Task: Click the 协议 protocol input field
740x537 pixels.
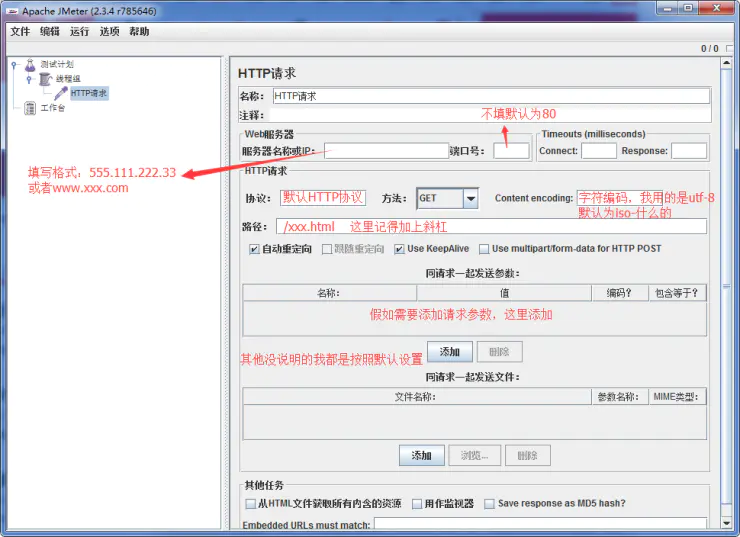Action: [323, 198]
